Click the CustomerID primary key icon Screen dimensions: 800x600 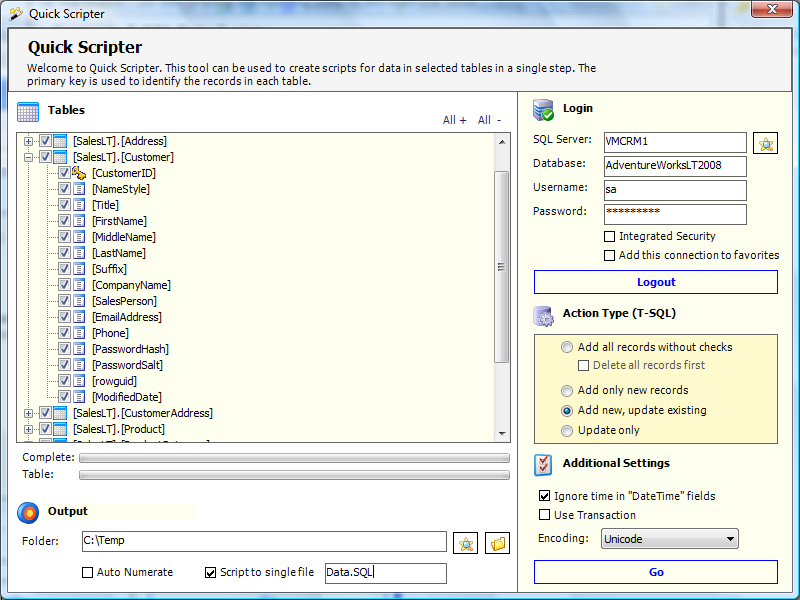(79, 173)
